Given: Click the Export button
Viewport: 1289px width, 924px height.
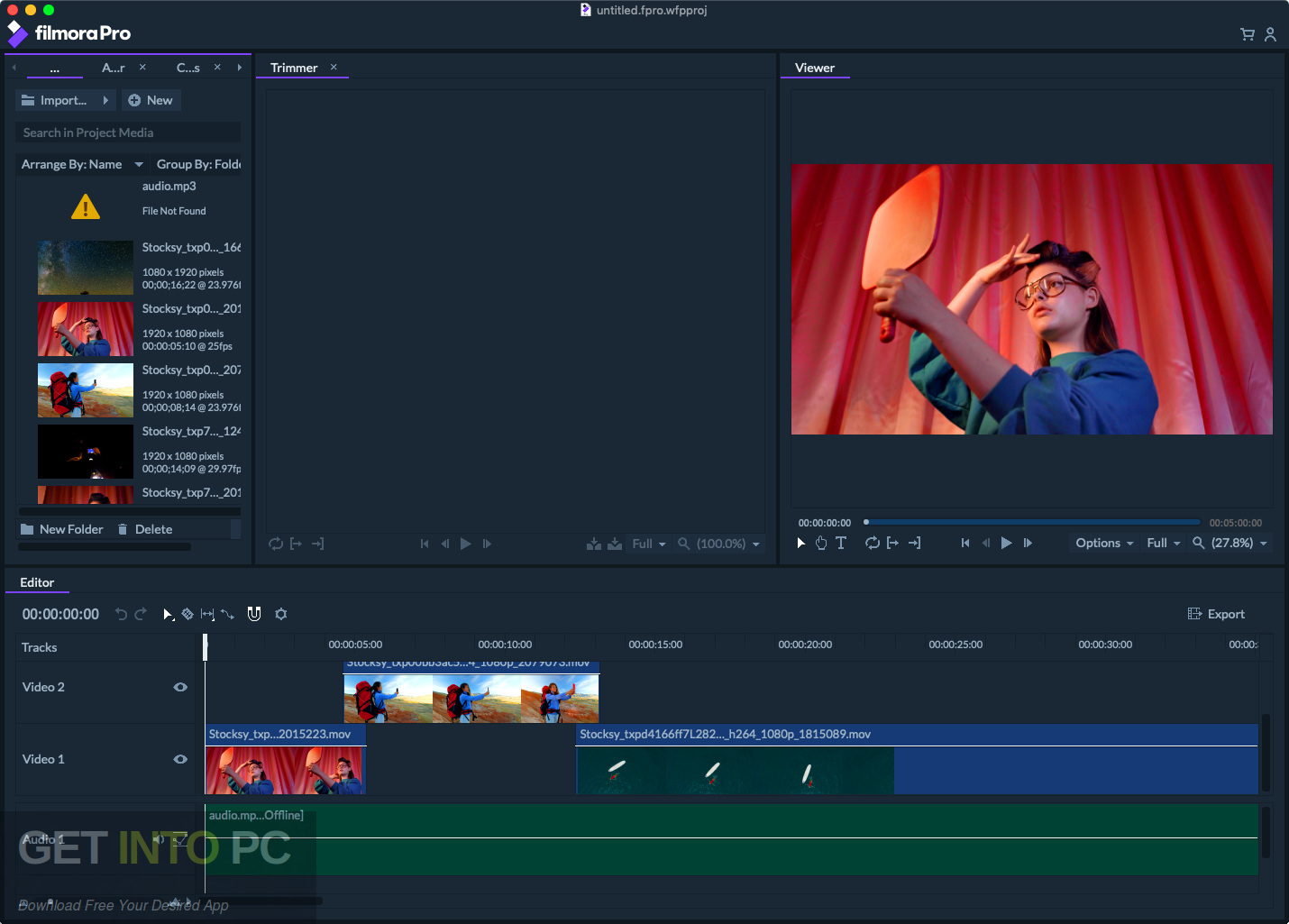Looking at the screenshot, I should [x=1216, y=614].
